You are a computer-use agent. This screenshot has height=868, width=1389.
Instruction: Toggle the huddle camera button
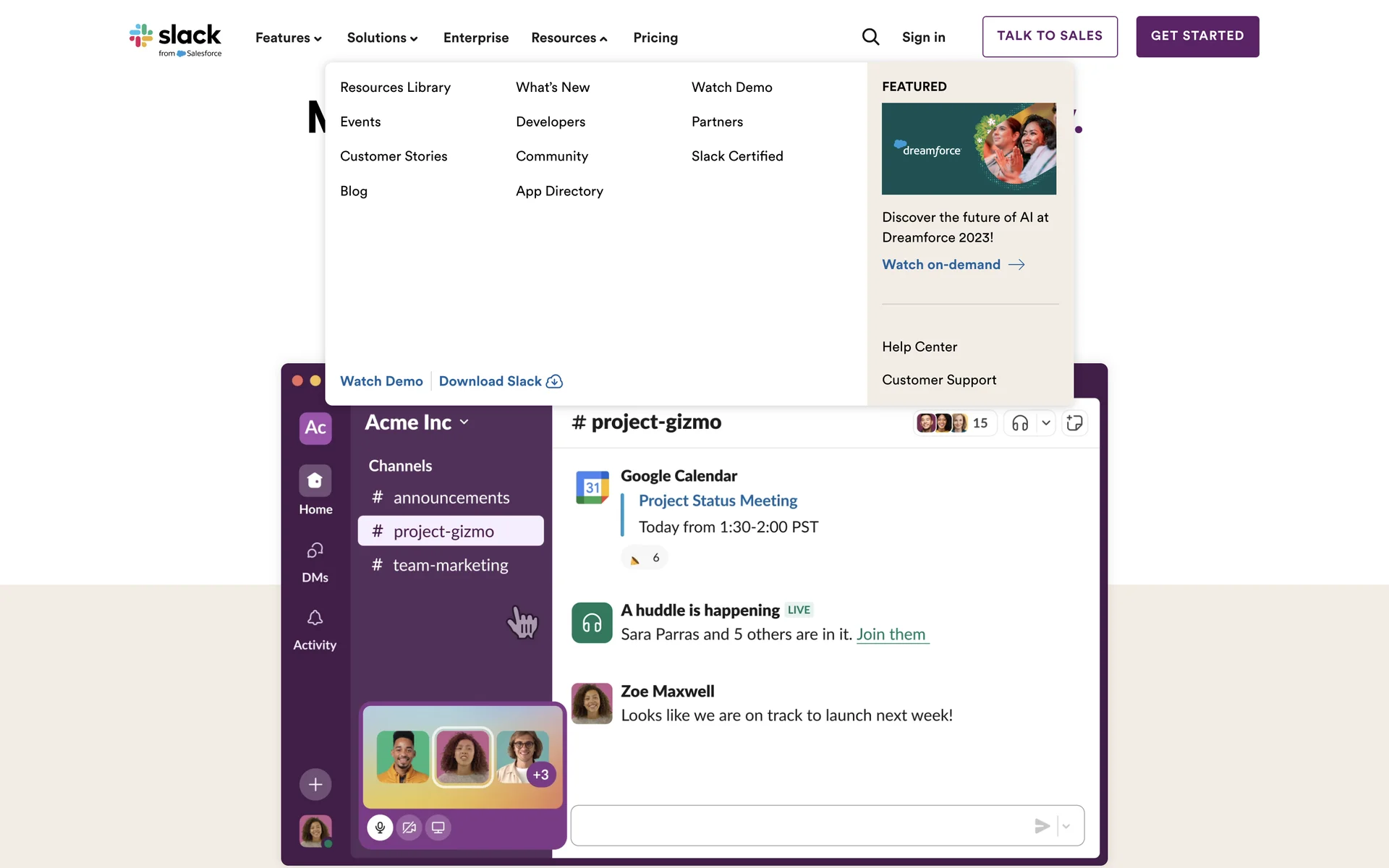(x=409, y=827)
